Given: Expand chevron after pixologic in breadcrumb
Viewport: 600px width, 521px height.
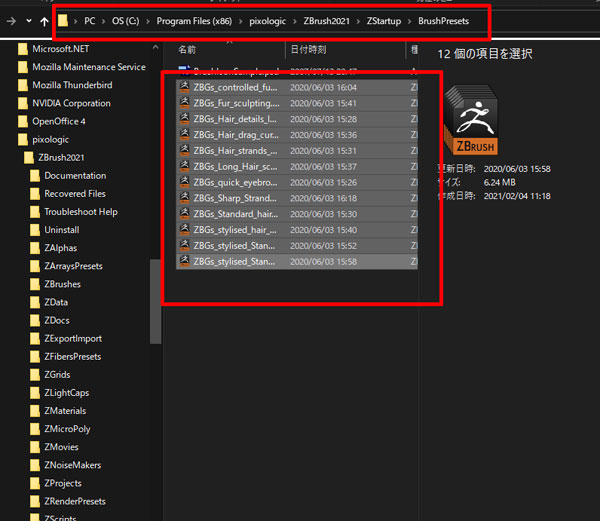Looking at the screenshot, I should click(x=295, y=21).
